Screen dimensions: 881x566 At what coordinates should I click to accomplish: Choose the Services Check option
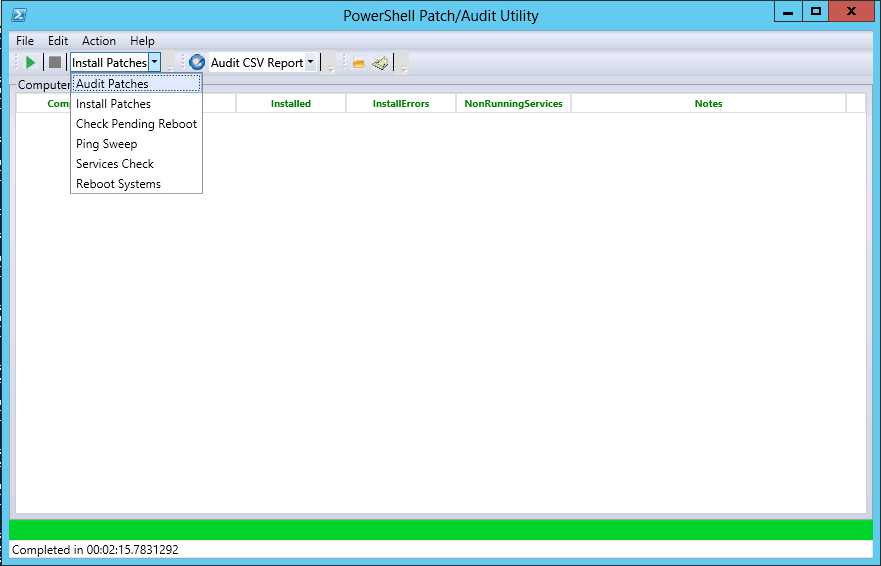point(115,164)
